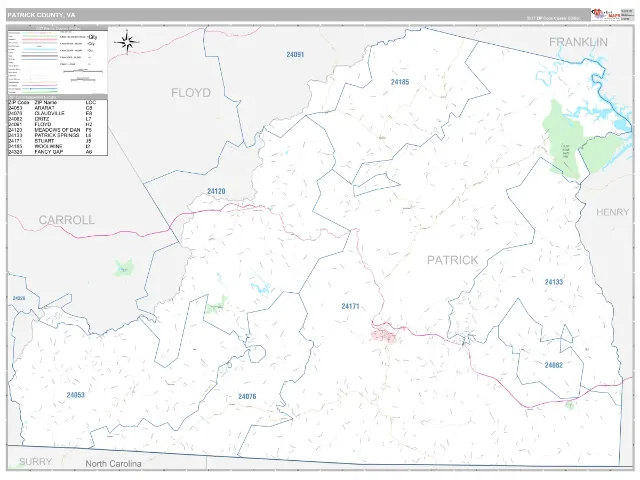Click the HENRY county label

(612, 212)
